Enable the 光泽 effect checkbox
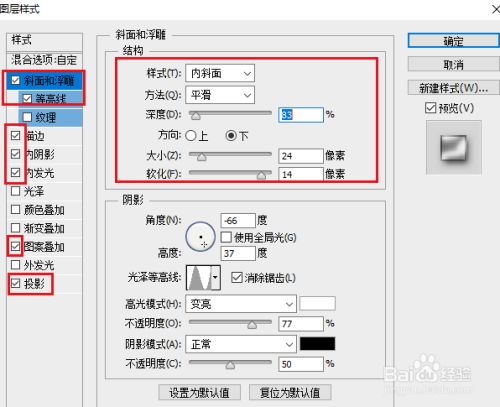The image size is (500, 407). [x=15, y=191]
